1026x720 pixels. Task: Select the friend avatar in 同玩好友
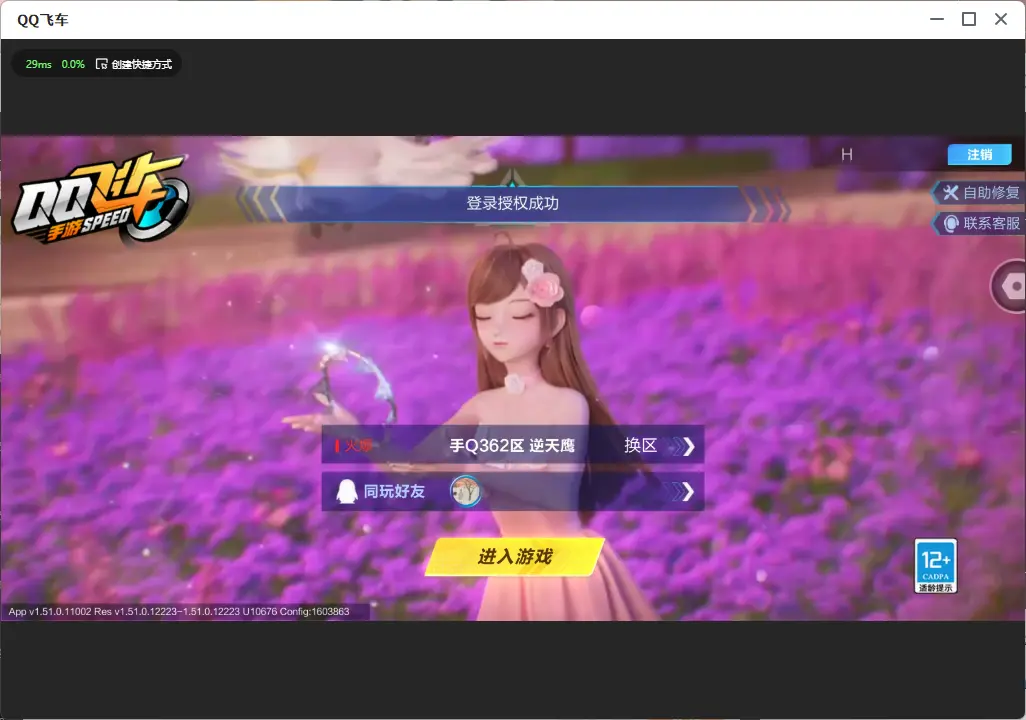466,491
